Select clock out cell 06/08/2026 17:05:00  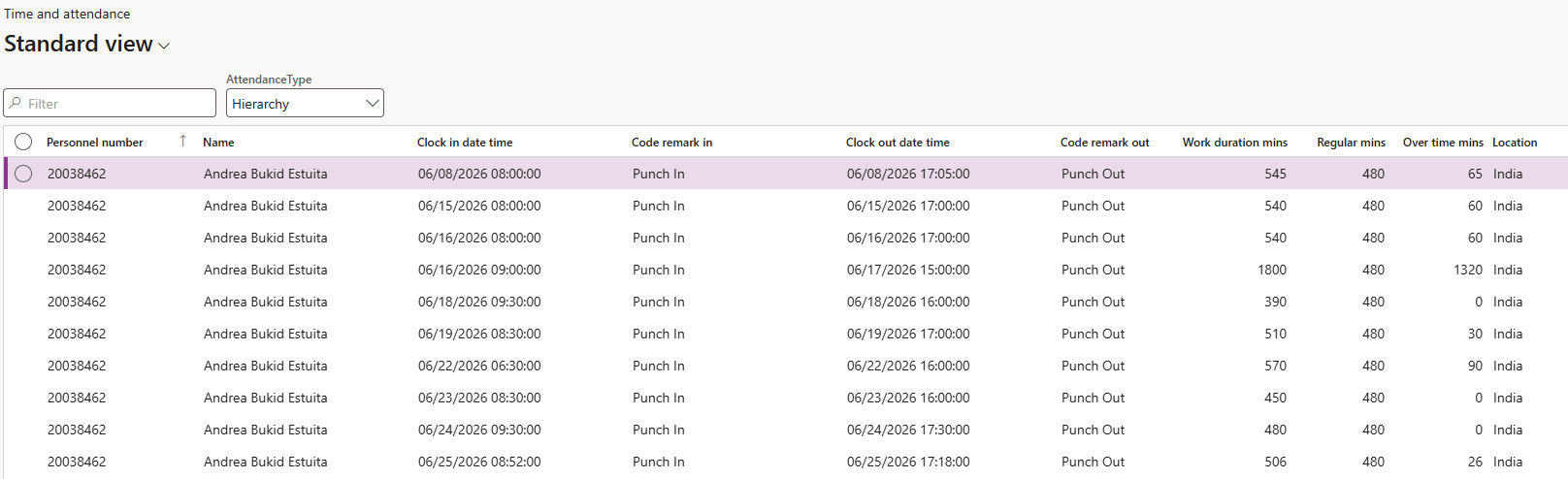pyautogui.click(x=908, y=174)
